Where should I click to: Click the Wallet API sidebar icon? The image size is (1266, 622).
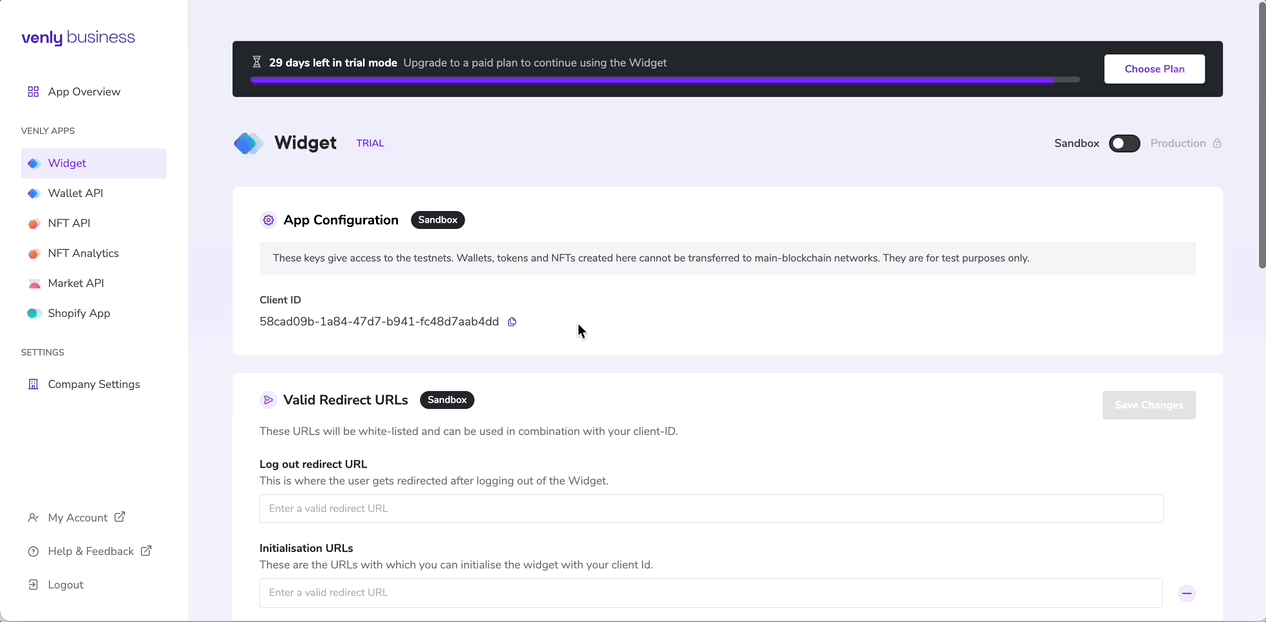click(x=33, y=193)
